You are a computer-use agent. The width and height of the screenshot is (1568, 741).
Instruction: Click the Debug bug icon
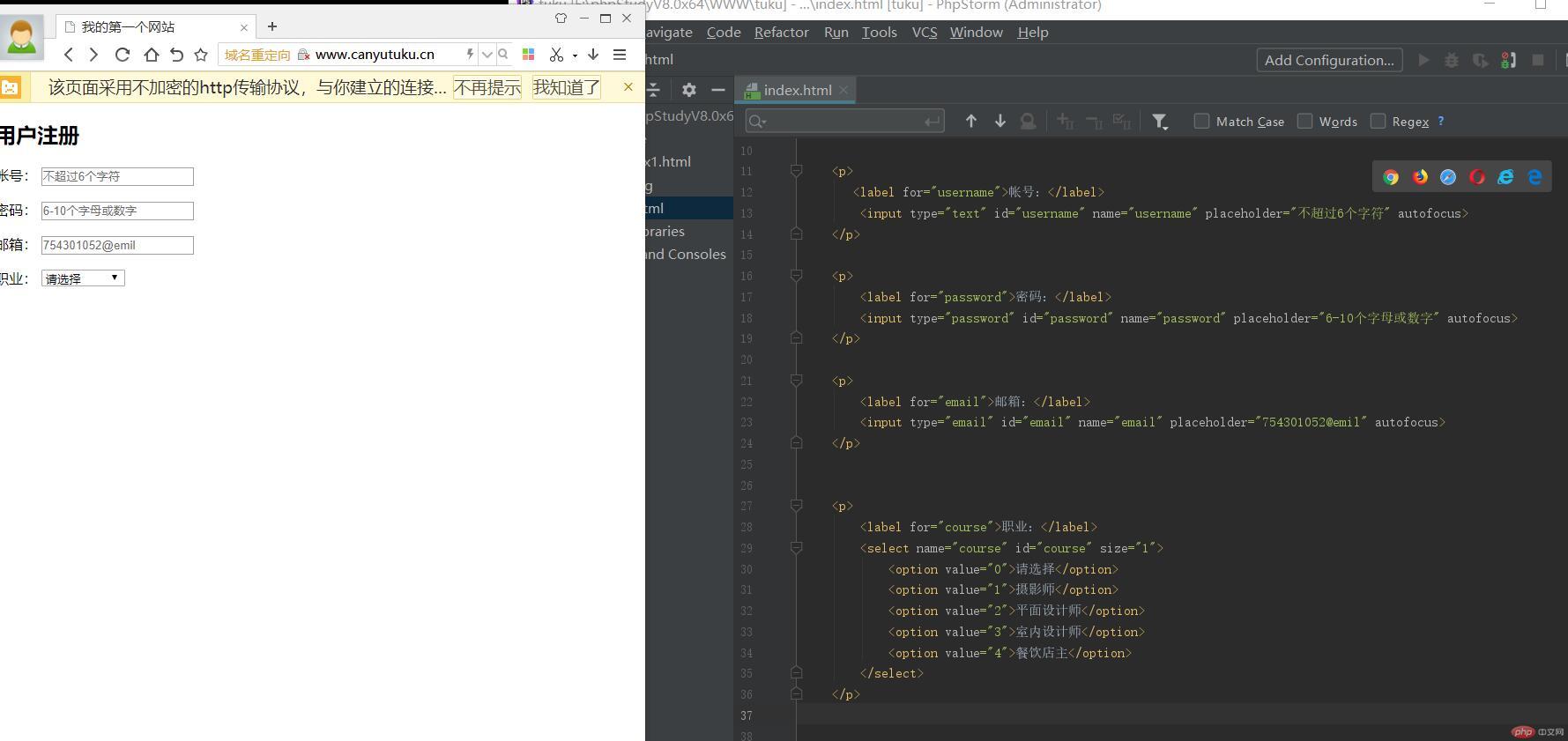click(x=1452, y=60)
